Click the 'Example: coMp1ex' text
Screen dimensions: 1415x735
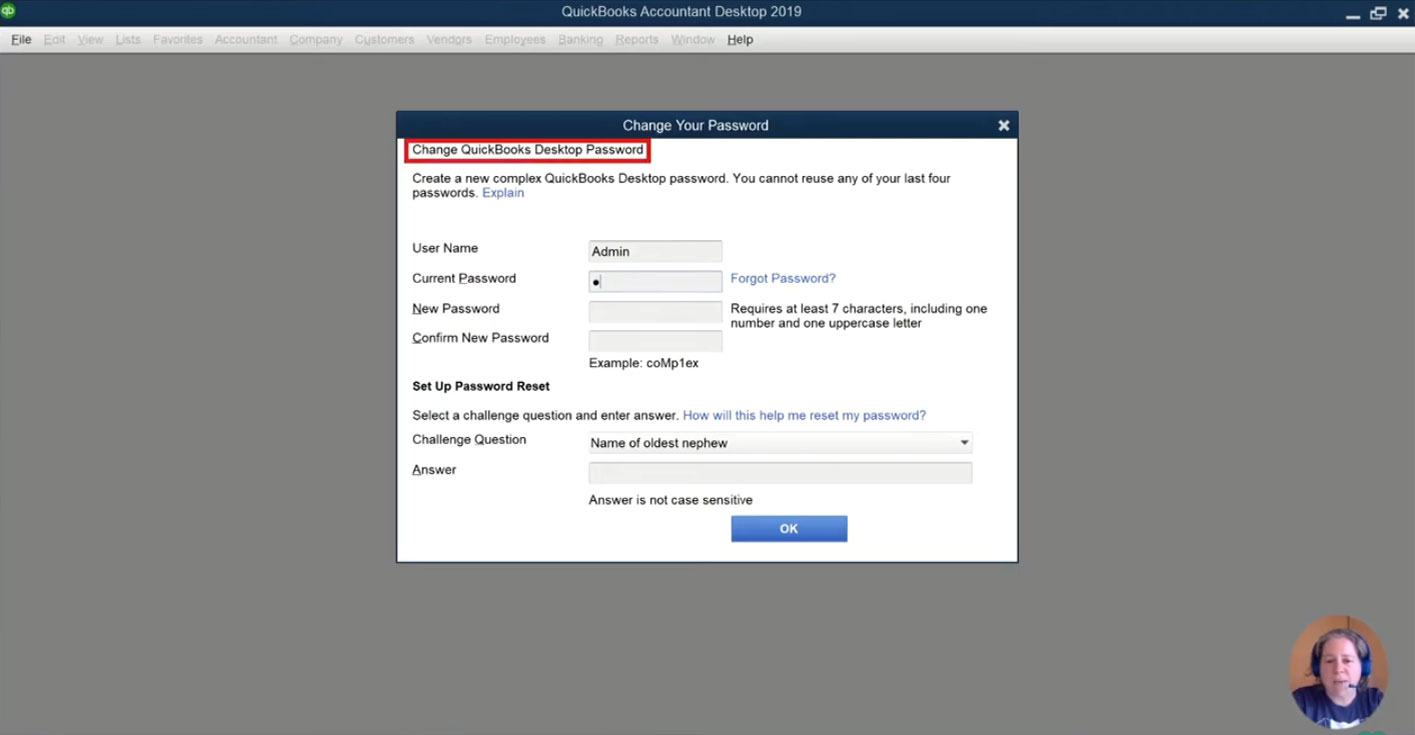click(644, 363)
